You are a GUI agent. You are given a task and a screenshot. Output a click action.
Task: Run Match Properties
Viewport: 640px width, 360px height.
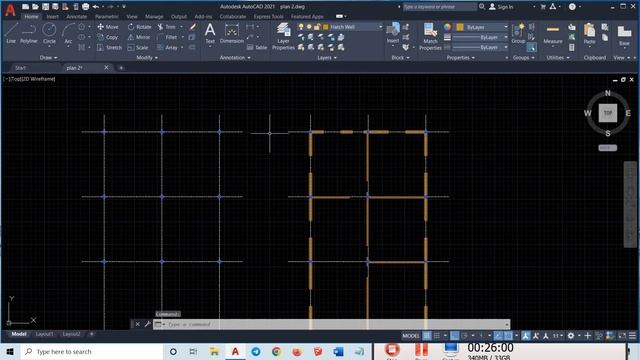[x=430, y=36]
